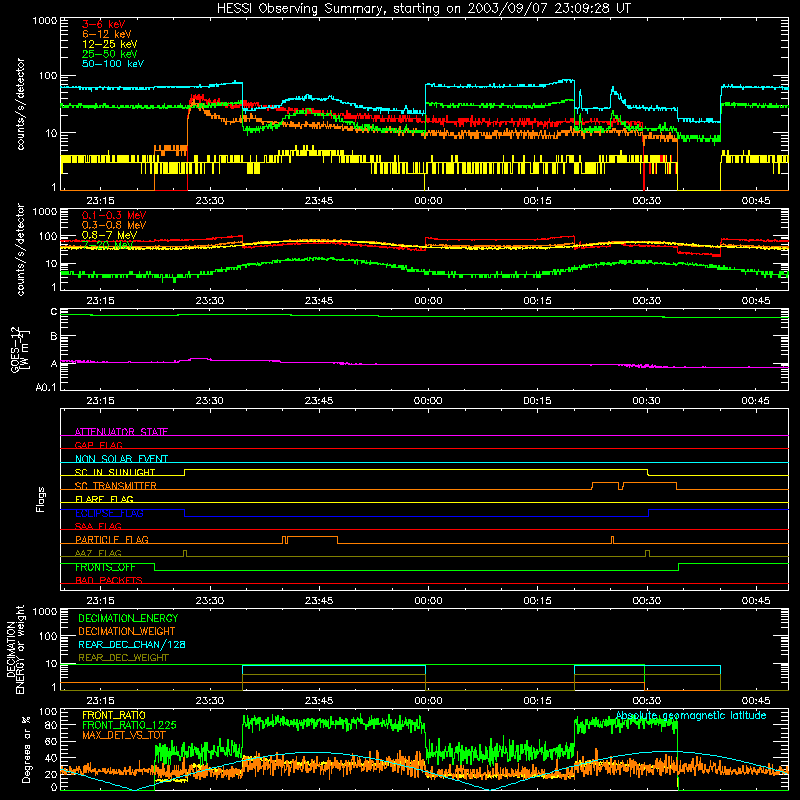Select the 23:30 time tick below MeV panel
The image size is (800, 800).
(210, 301)
